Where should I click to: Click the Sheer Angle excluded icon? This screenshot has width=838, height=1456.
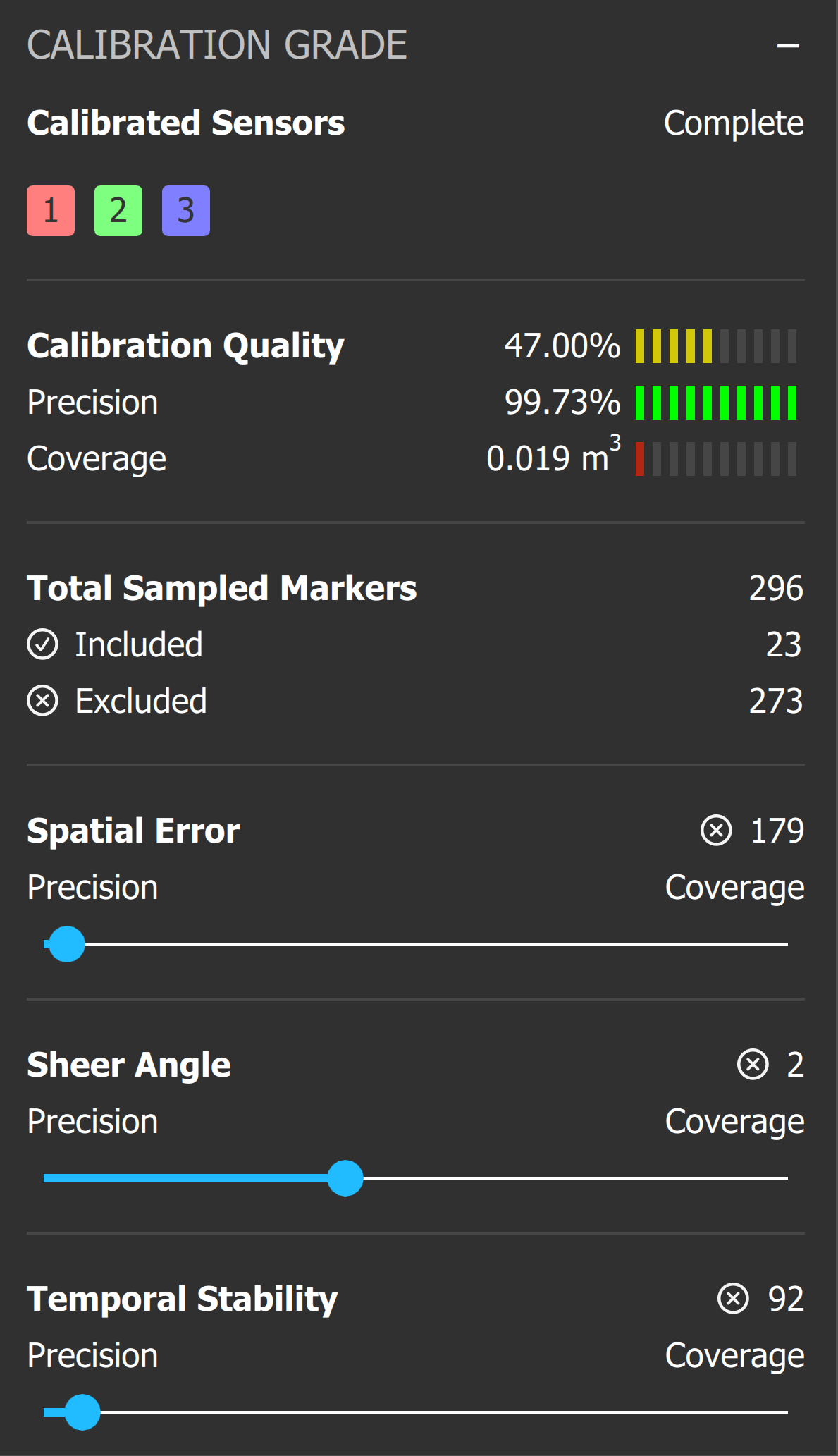753,1064
